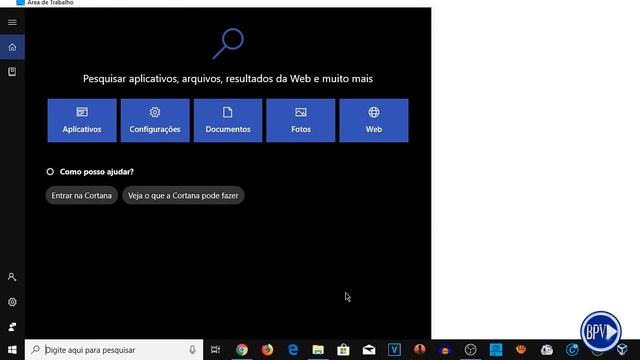Viewport: 640px width, 360px height.
Task: Filter search by Web tile
Action: click(374, 120)
